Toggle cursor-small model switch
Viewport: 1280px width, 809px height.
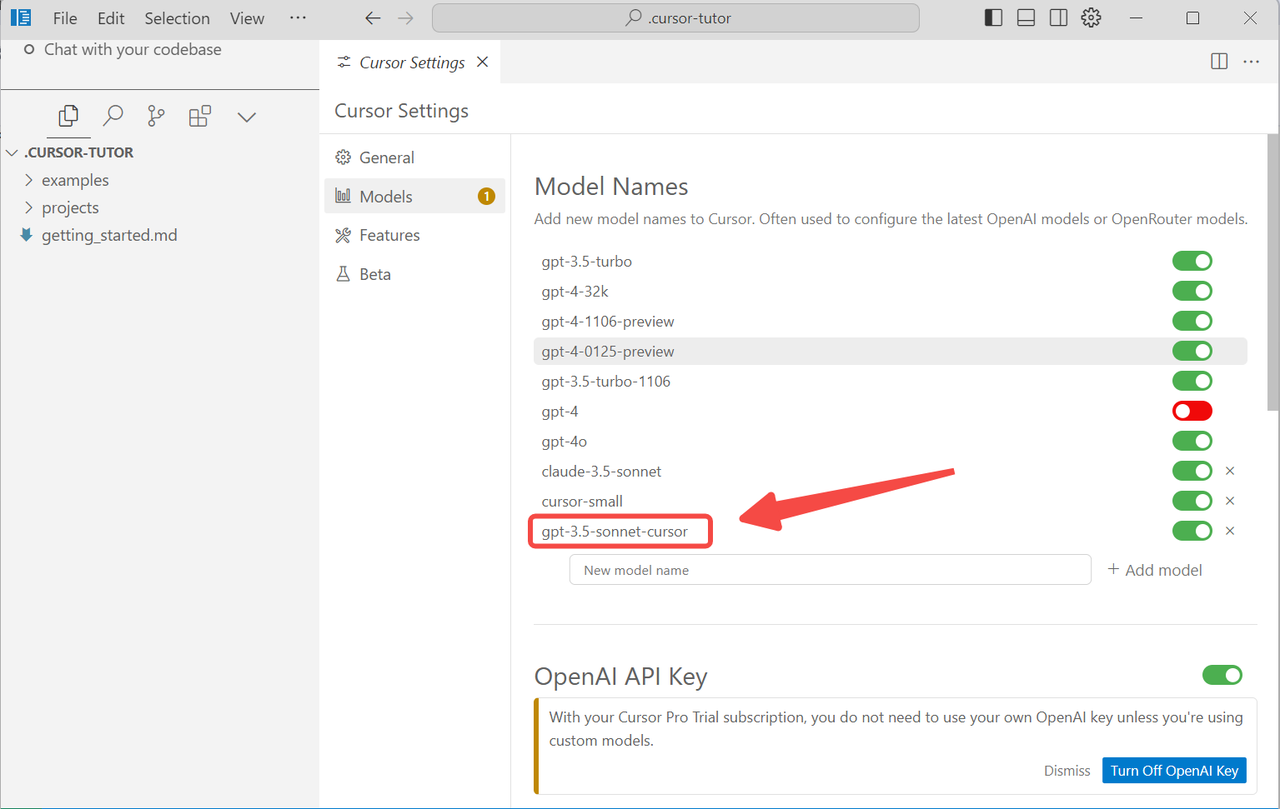coord(1192,501)
